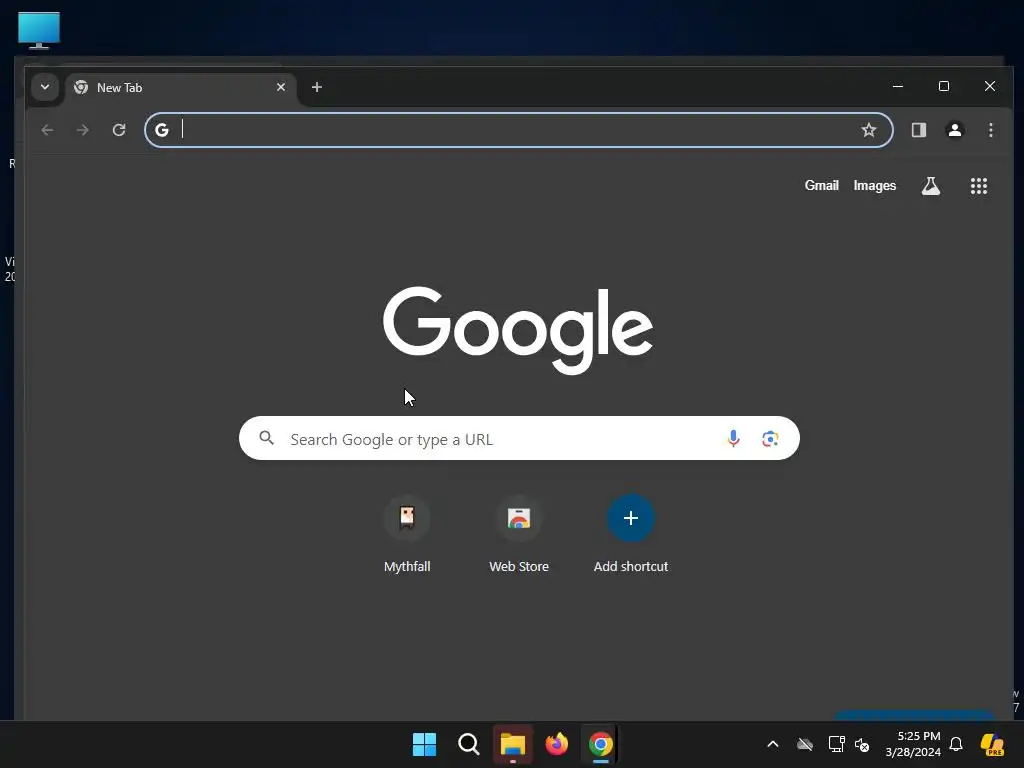This screenshot has height=768, width=1024.
Task: Open Windows taskbar search
Action: (x=468, y=744)
